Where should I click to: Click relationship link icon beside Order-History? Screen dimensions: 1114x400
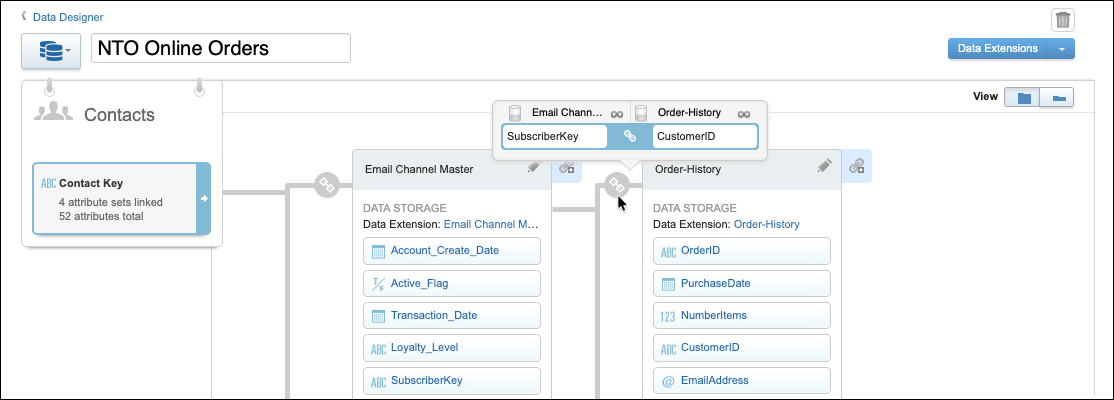[x=616, y=185]
